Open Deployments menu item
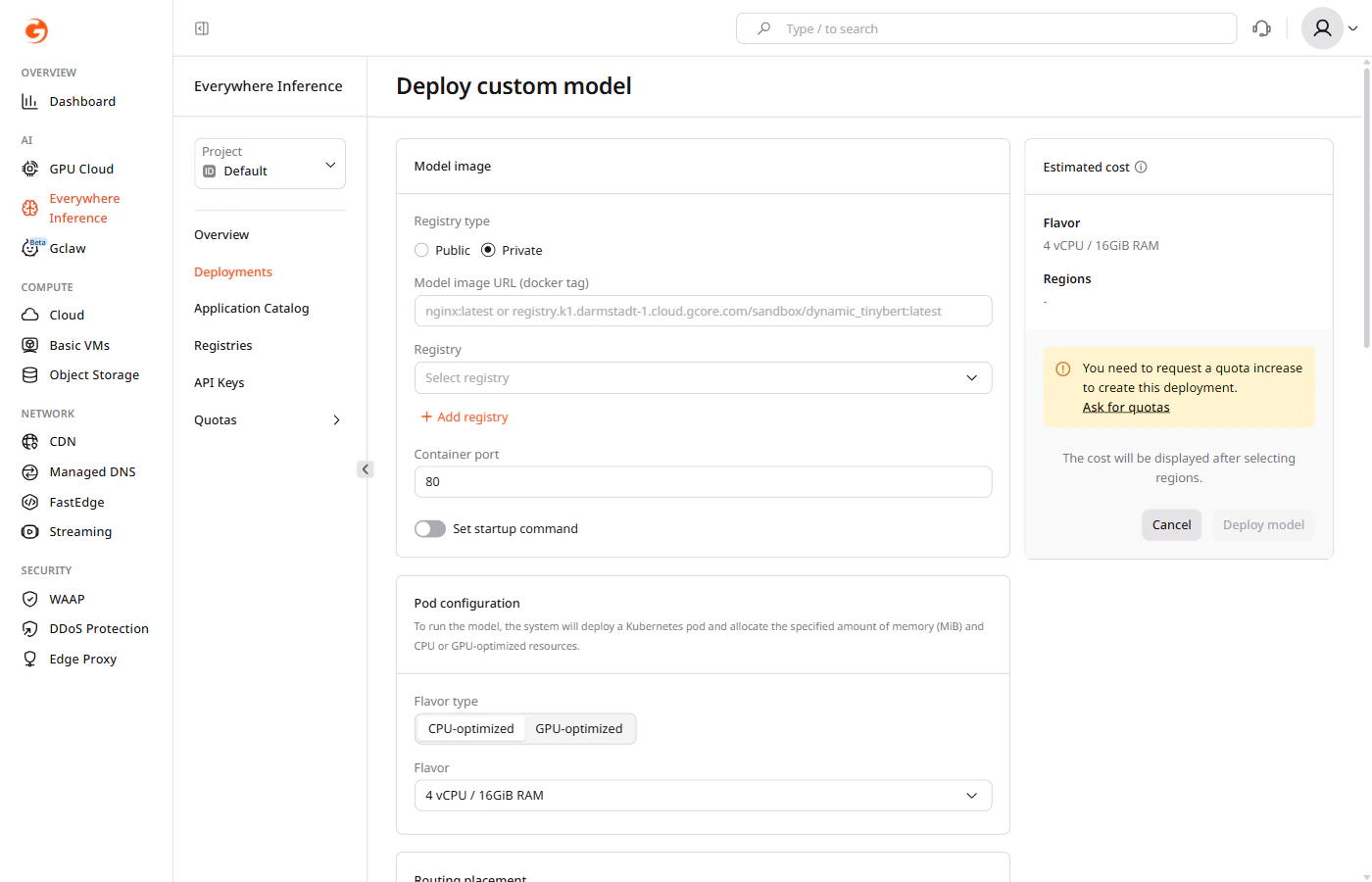This screenshot has width=1372, height=882. pos(233,271)
